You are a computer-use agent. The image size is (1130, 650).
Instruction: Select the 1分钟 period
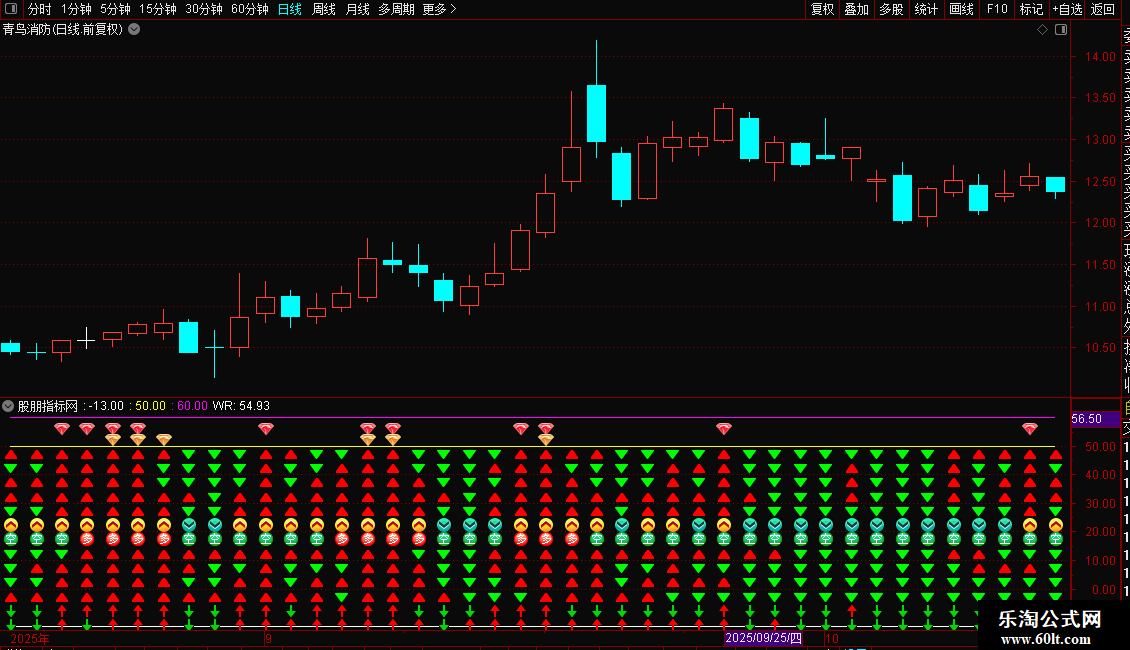pos(76,9)
